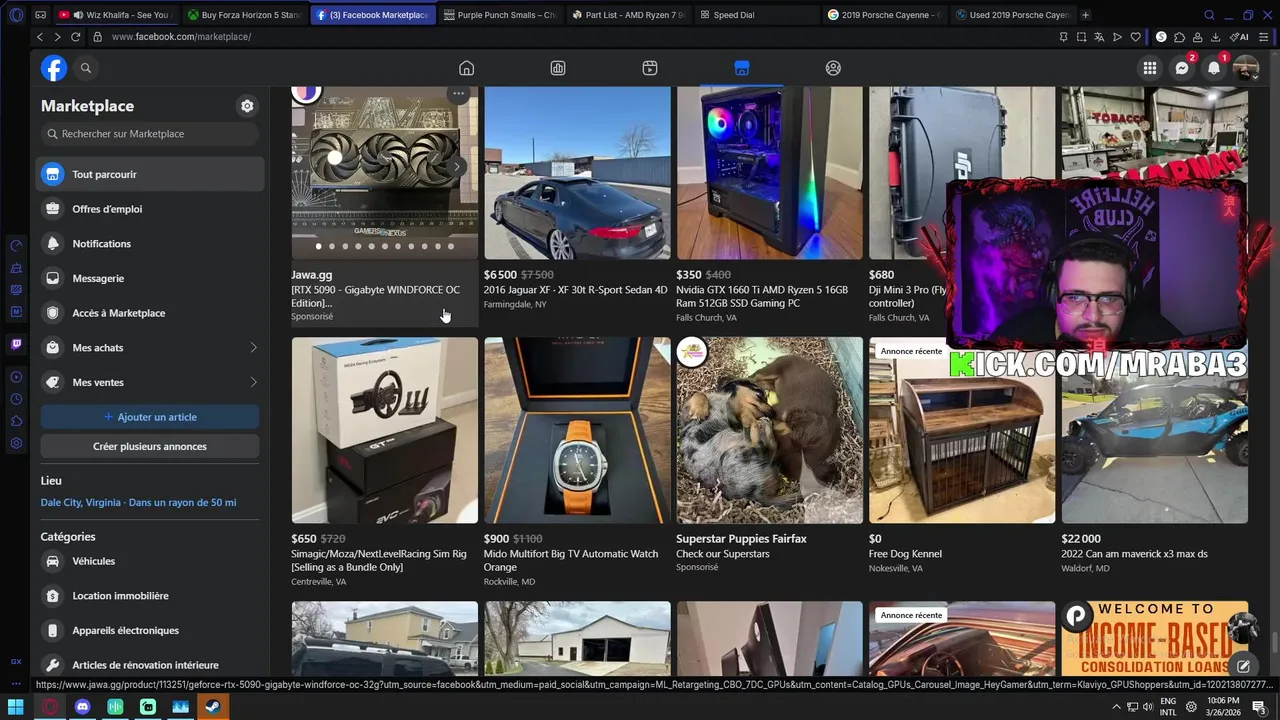Viewport: 1280px width, 720px height.
Task: Open Véhicules category
Action: 150,561
